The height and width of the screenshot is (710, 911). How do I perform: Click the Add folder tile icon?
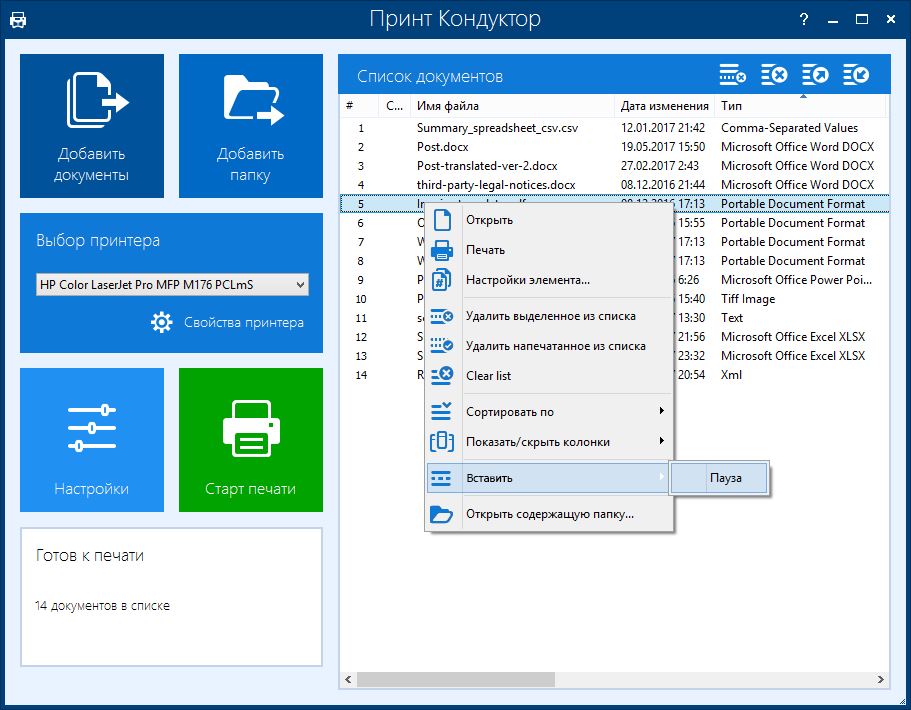tap(253, 100)
